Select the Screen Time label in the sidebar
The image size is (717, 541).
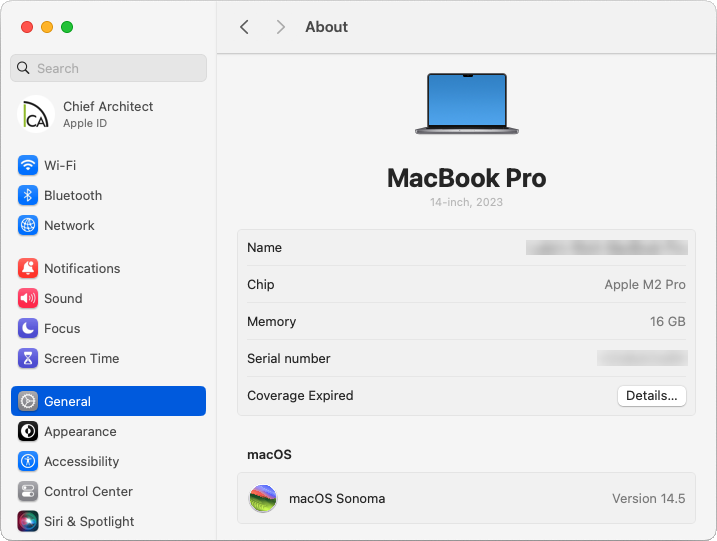point(81,359)
